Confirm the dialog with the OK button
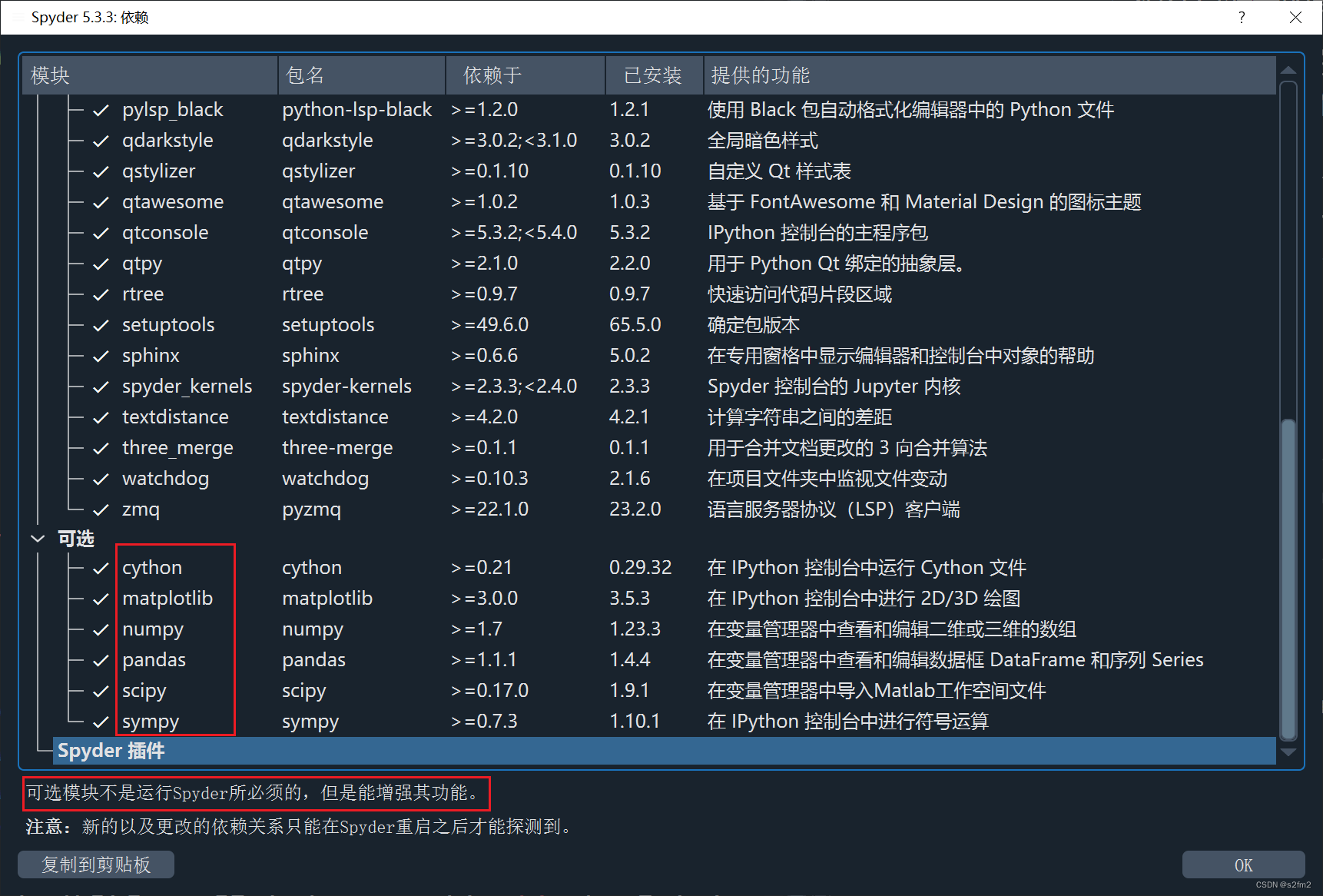This screenshot has width=1323, height=896. 1243,864
